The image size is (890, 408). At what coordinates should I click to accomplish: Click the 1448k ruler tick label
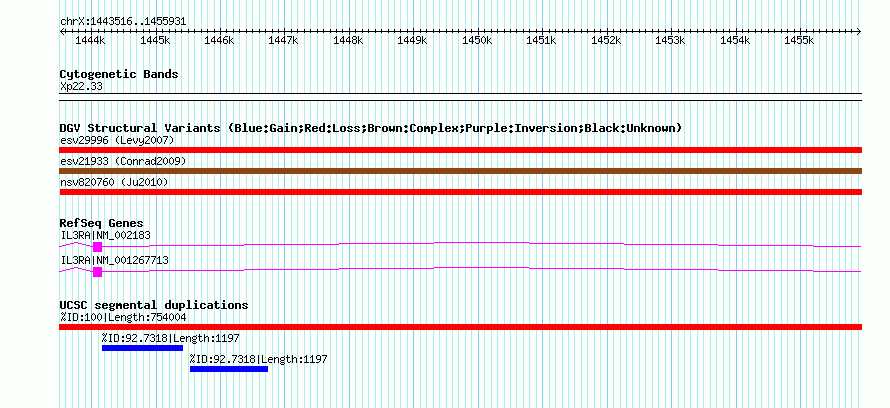[347, 41]
